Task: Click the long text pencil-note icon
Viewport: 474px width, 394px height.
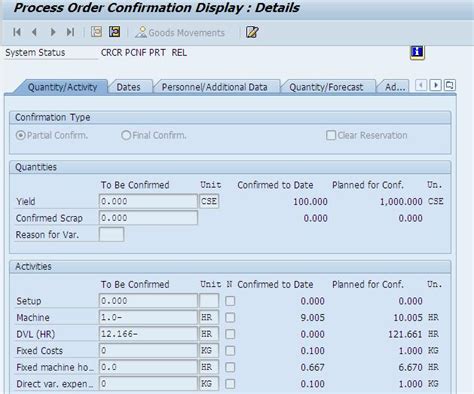Action: (x=252, y=32)
